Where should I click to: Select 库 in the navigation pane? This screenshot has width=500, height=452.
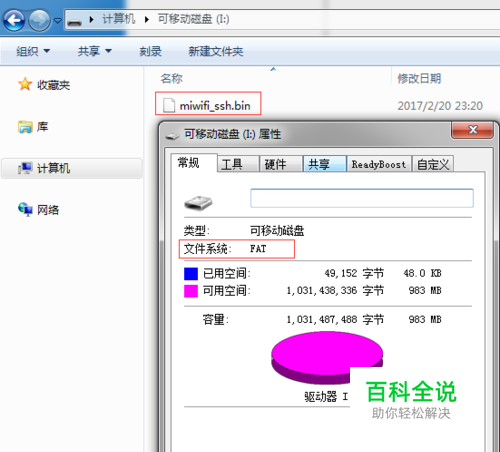coord(42,127)
